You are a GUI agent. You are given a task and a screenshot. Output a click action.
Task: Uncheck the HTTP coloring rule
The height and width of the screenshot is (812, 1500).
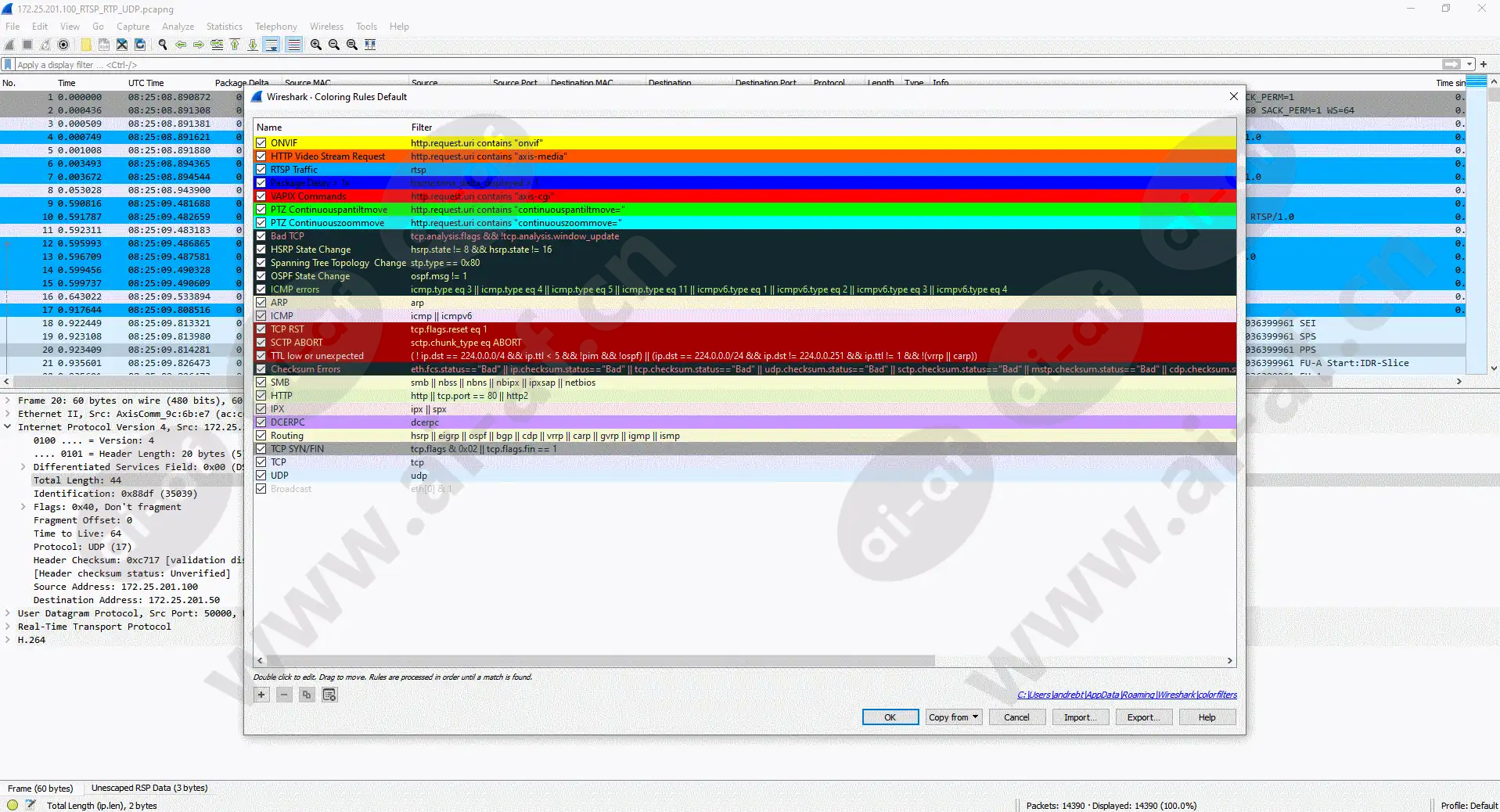pos(261,396)
